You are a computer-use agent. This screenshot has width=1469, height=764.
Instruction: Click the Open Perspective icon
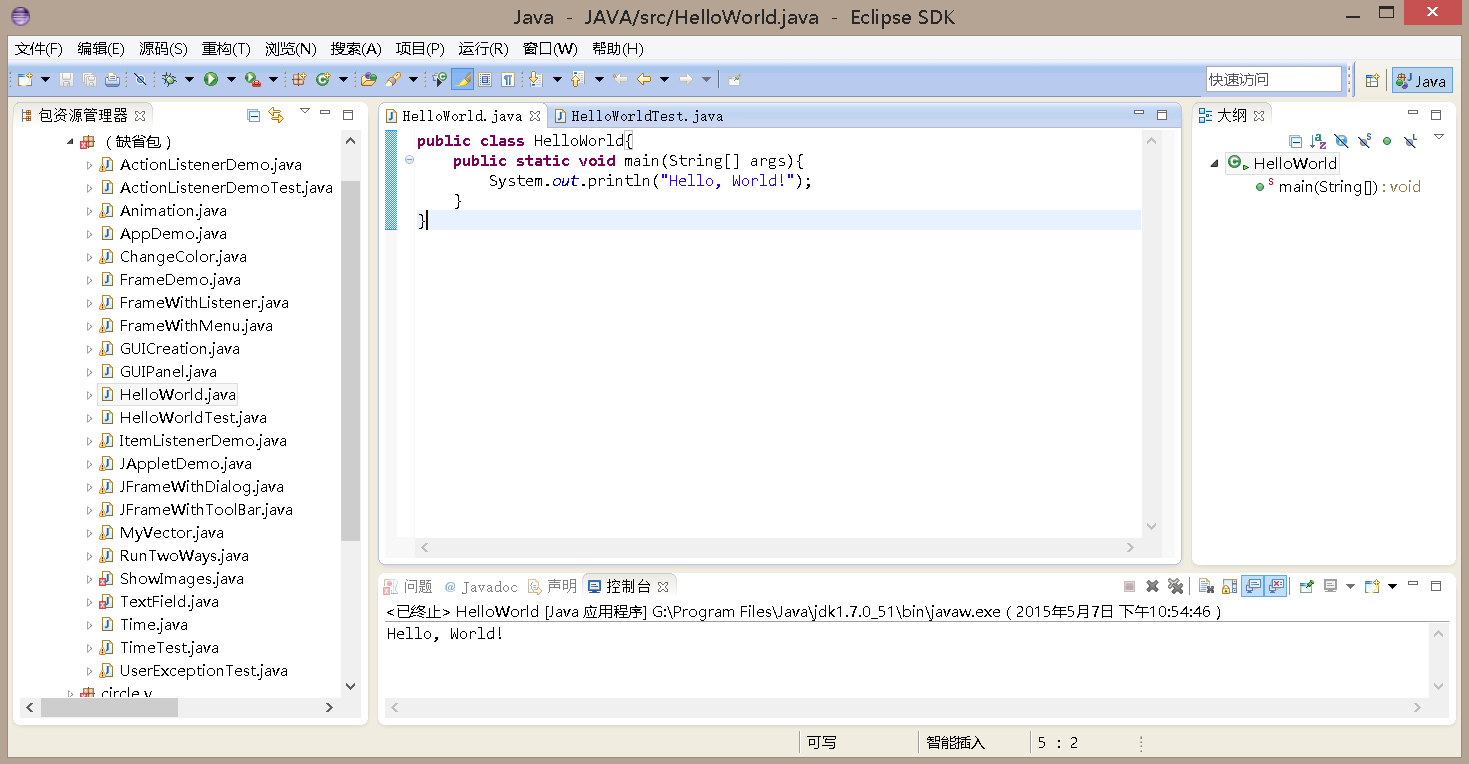[1373, 81]
